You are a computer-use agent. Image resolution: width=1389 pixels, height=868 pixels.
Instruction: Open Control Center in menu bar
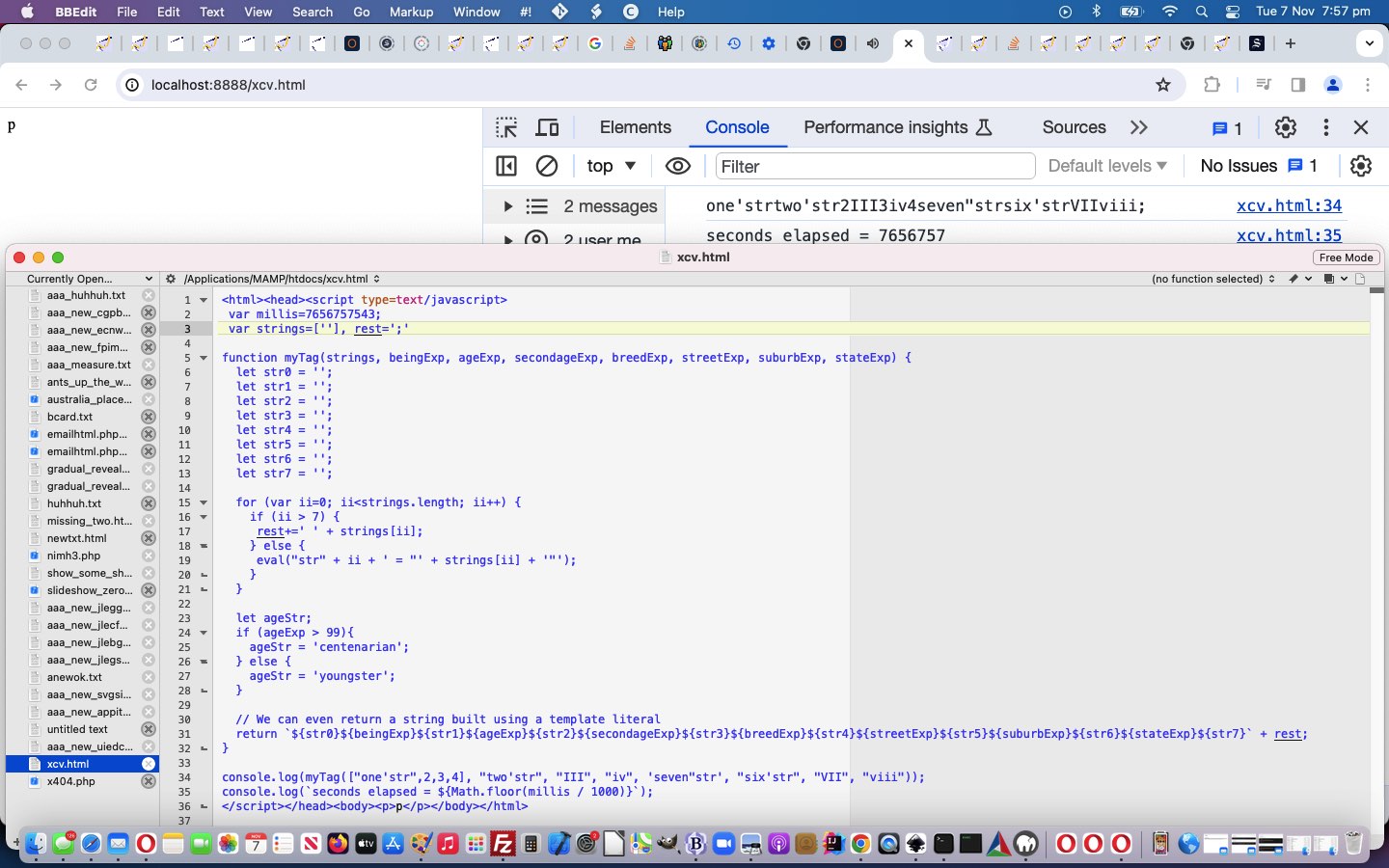1233,12
